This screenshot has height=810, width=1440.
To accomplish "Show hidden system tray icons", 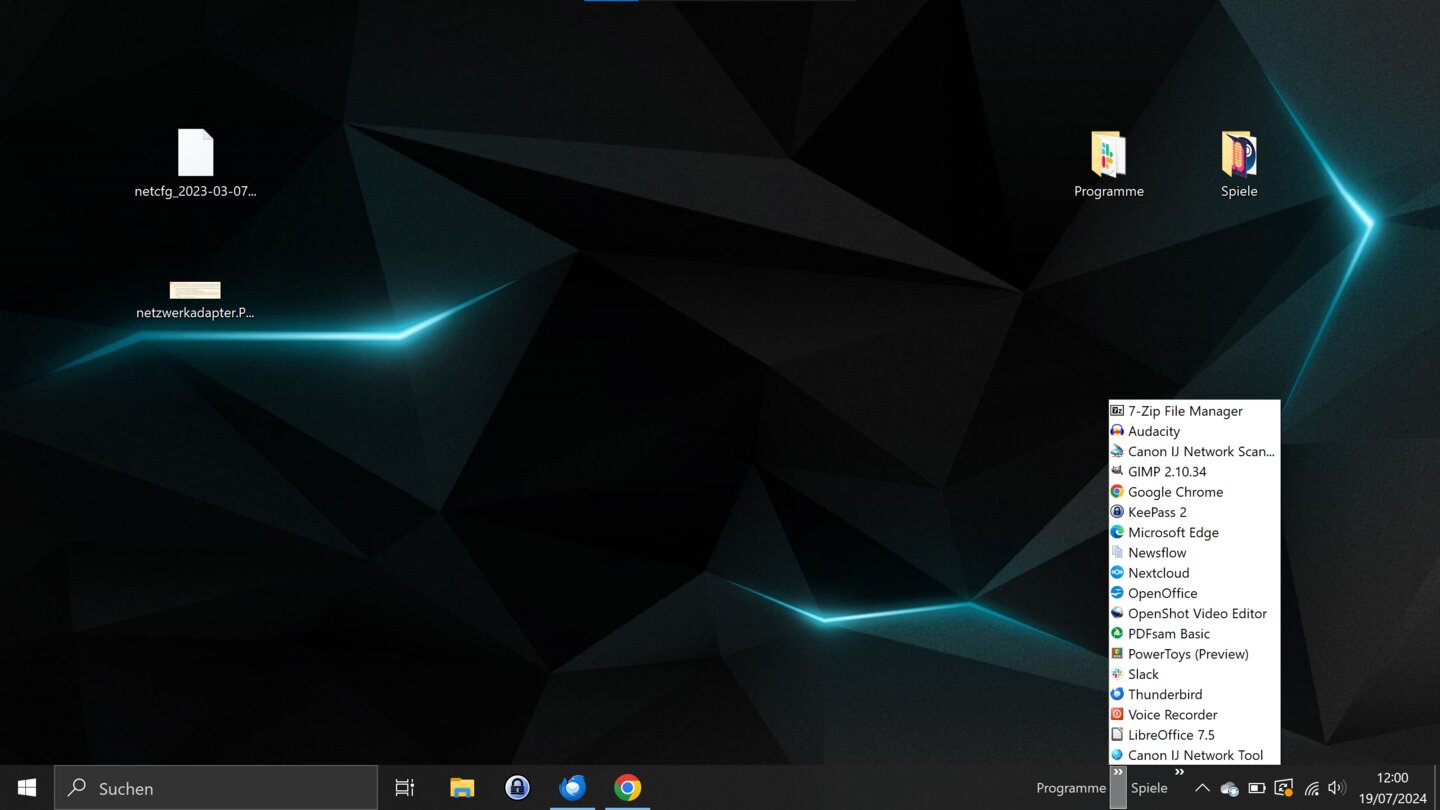I will (1202, 788).
